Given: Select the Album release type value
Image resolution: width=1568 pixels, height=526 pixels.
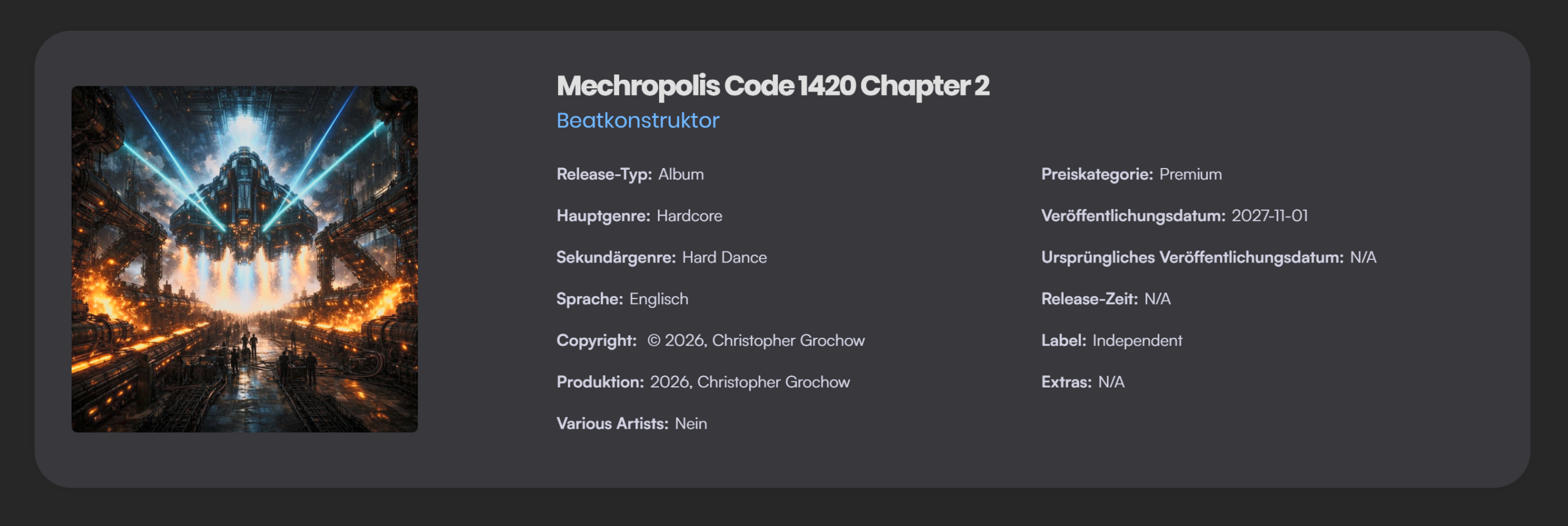Looking at the screenshot, I should (x=680, y=175).
